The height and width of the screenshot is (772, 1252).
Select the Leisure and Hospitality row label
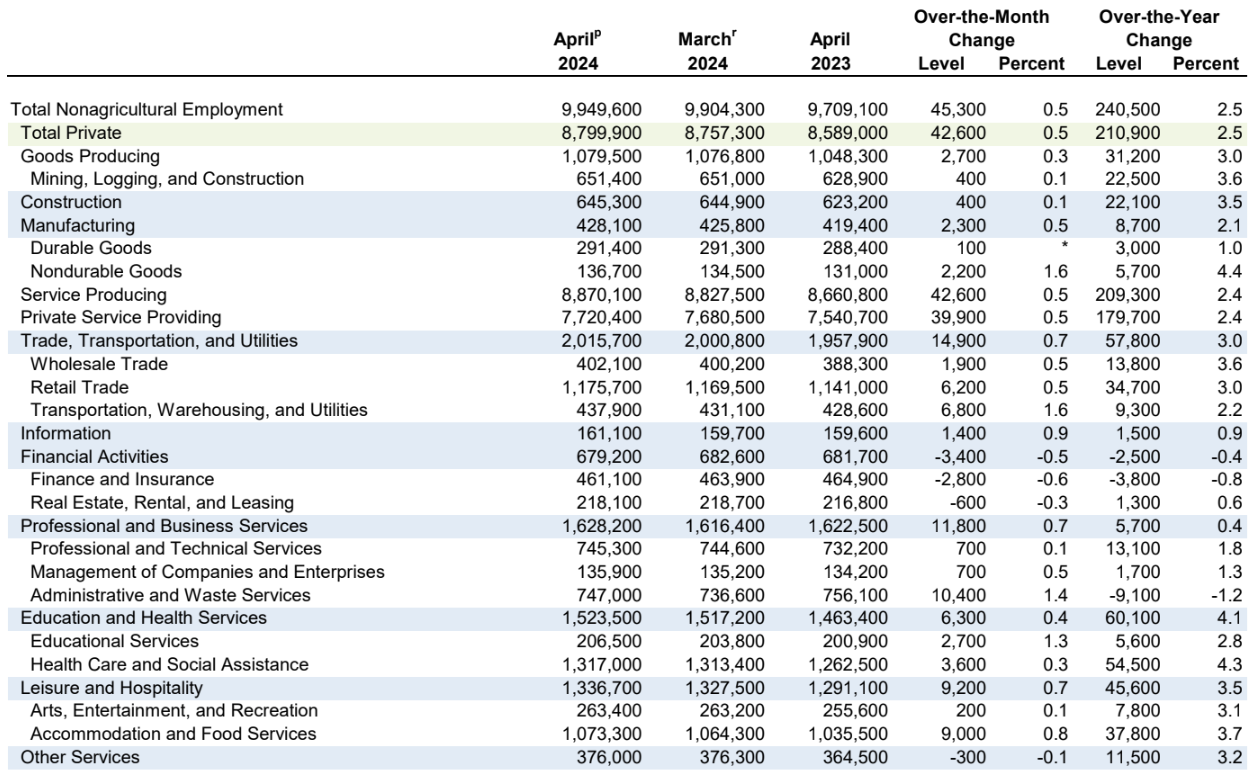[x=112, y=687]
